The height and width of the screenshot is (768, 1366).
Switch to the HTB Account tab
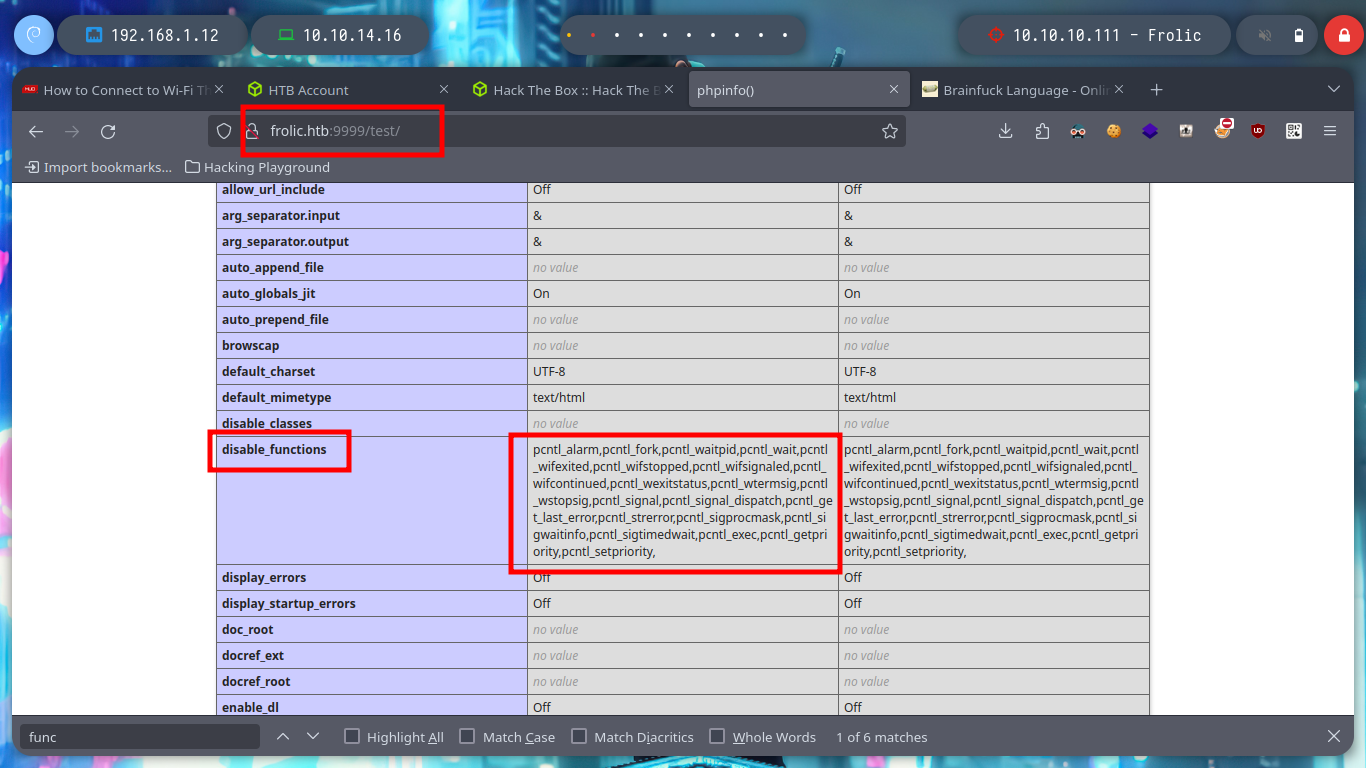coord(350,90)
